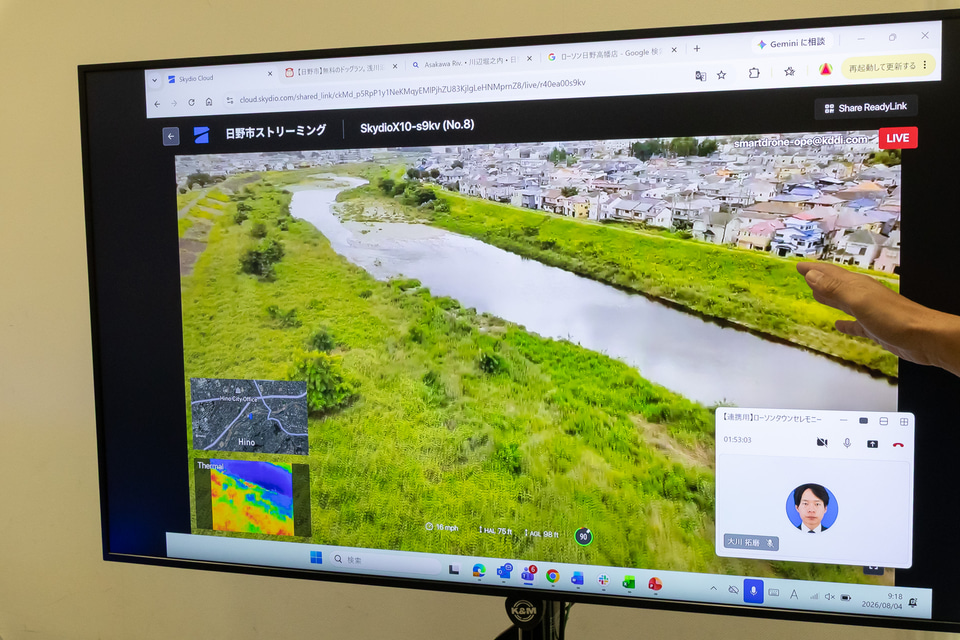Click the browser back button
This screenshot has width=960, height=640.
pyautogui.click(x=157, y=104)
